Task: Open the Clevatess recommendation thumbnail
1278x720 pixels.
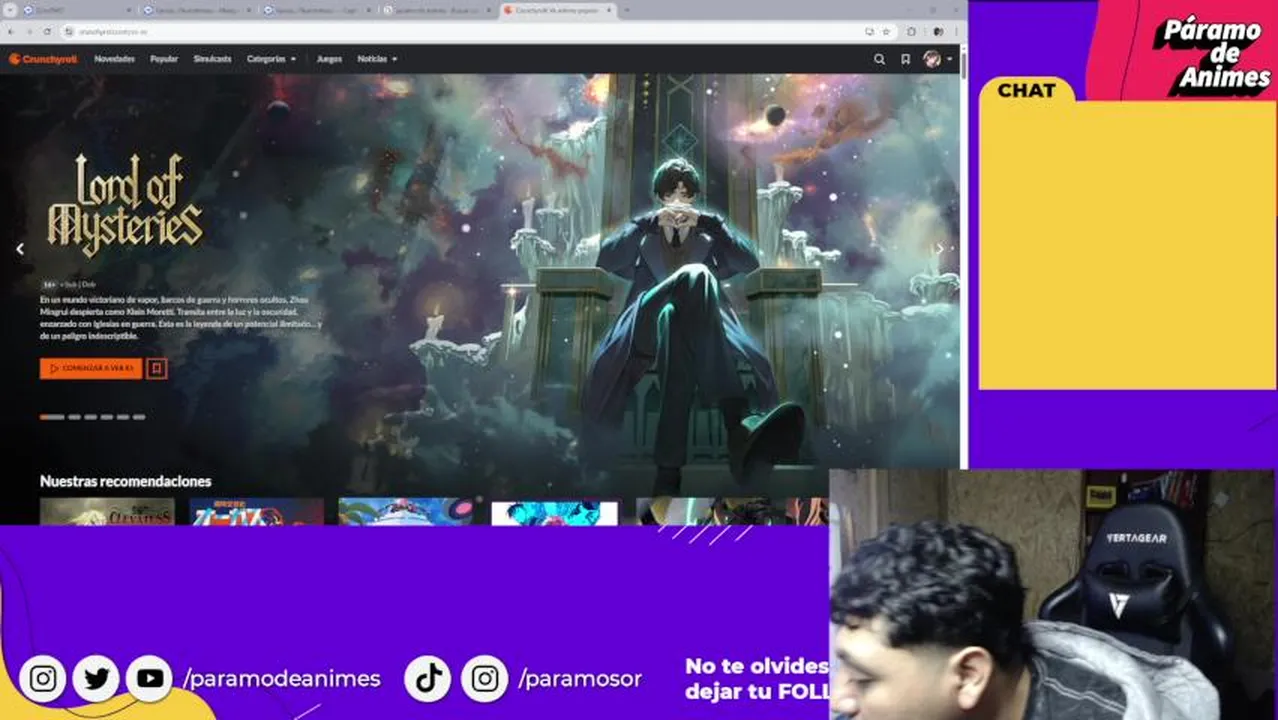Action: click(x=107, y=511)
